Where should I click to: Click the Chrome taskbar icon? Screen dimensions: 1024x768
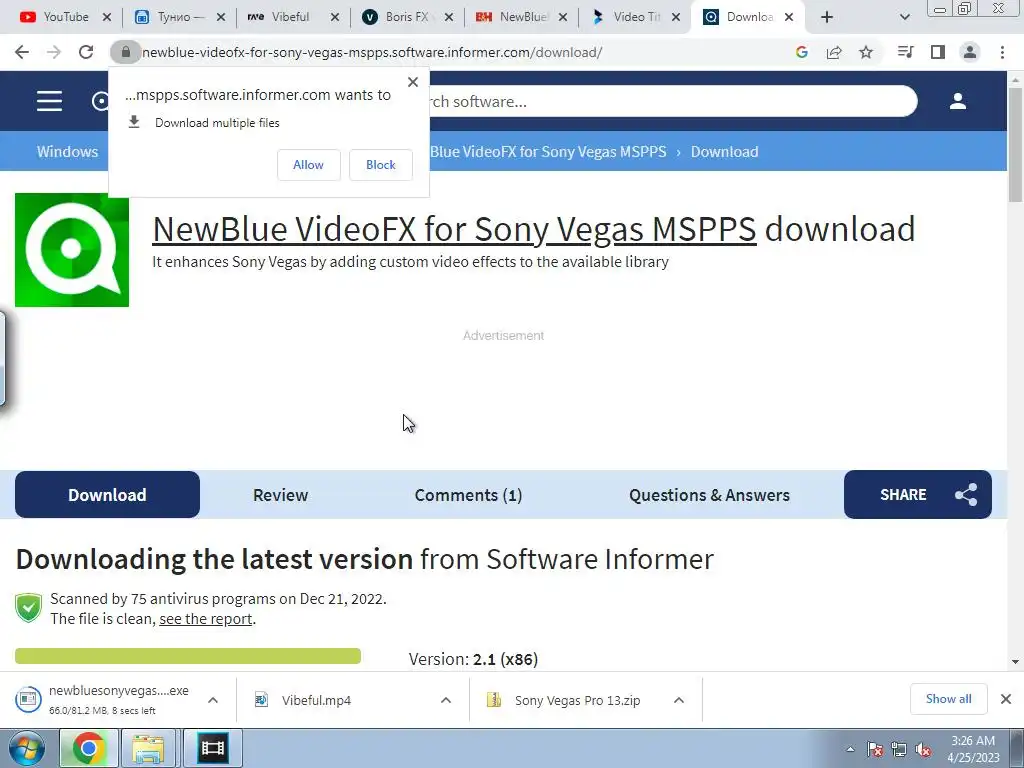pos(89,748)
